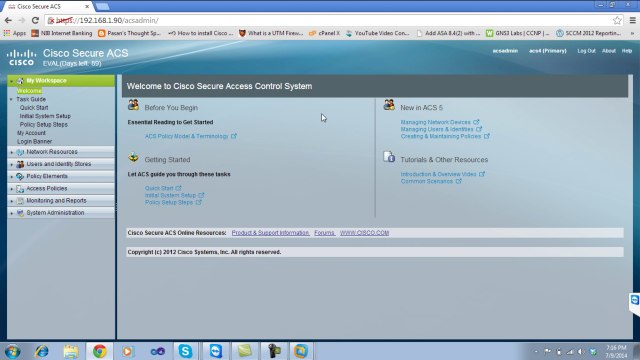This screenshot has width=640, height=360.
Task: Expand the Access Policies arrow
Action: point(11,189)
